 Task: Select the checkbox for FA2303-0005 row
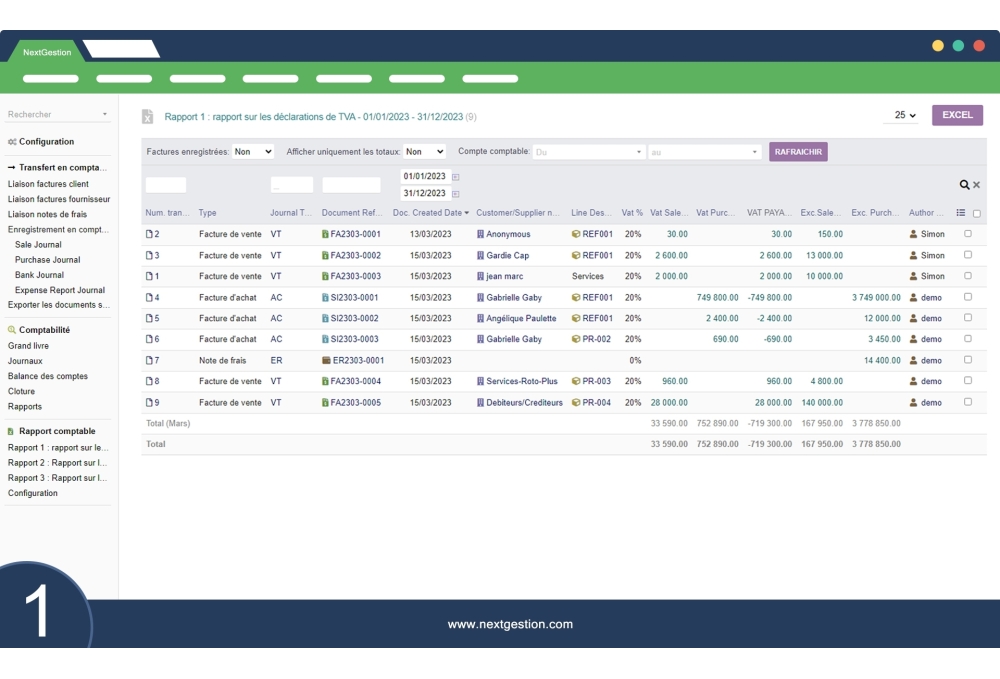967,402
